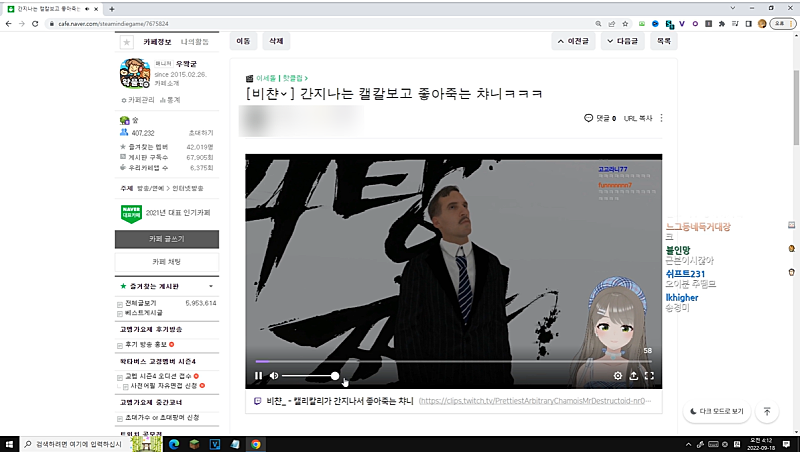Mute the video with speaker icon
Viewport: 800px width, 452px height.
[x=274, y=376]
